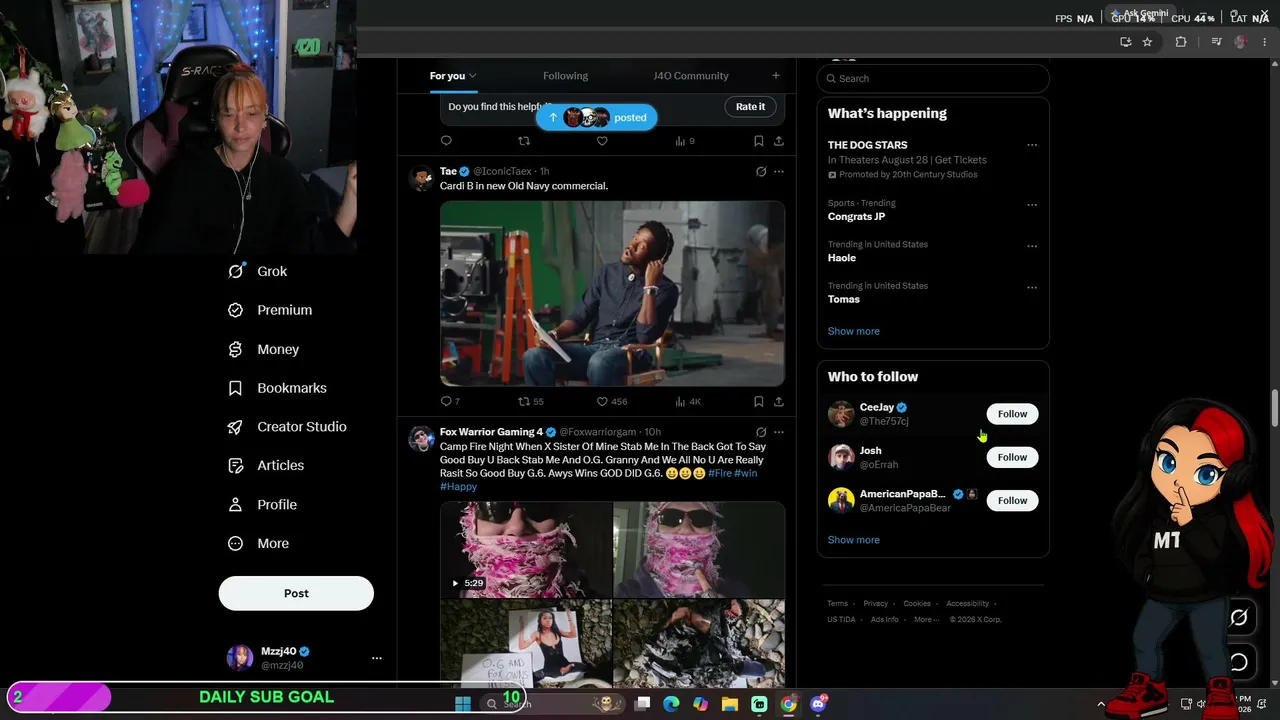Add a new timeline tab with plus
Viewport: 1280px width, 720px height.
[775, 76]
